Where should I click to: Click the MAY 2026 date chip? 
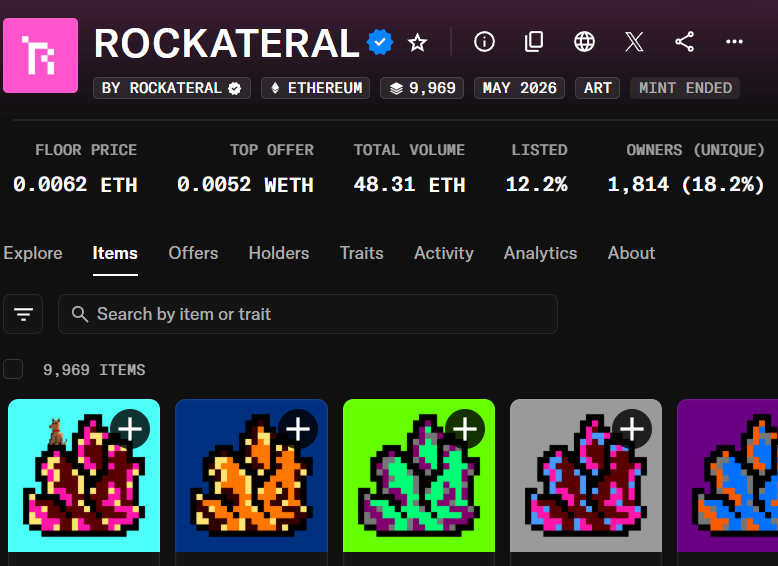point(519,88)
